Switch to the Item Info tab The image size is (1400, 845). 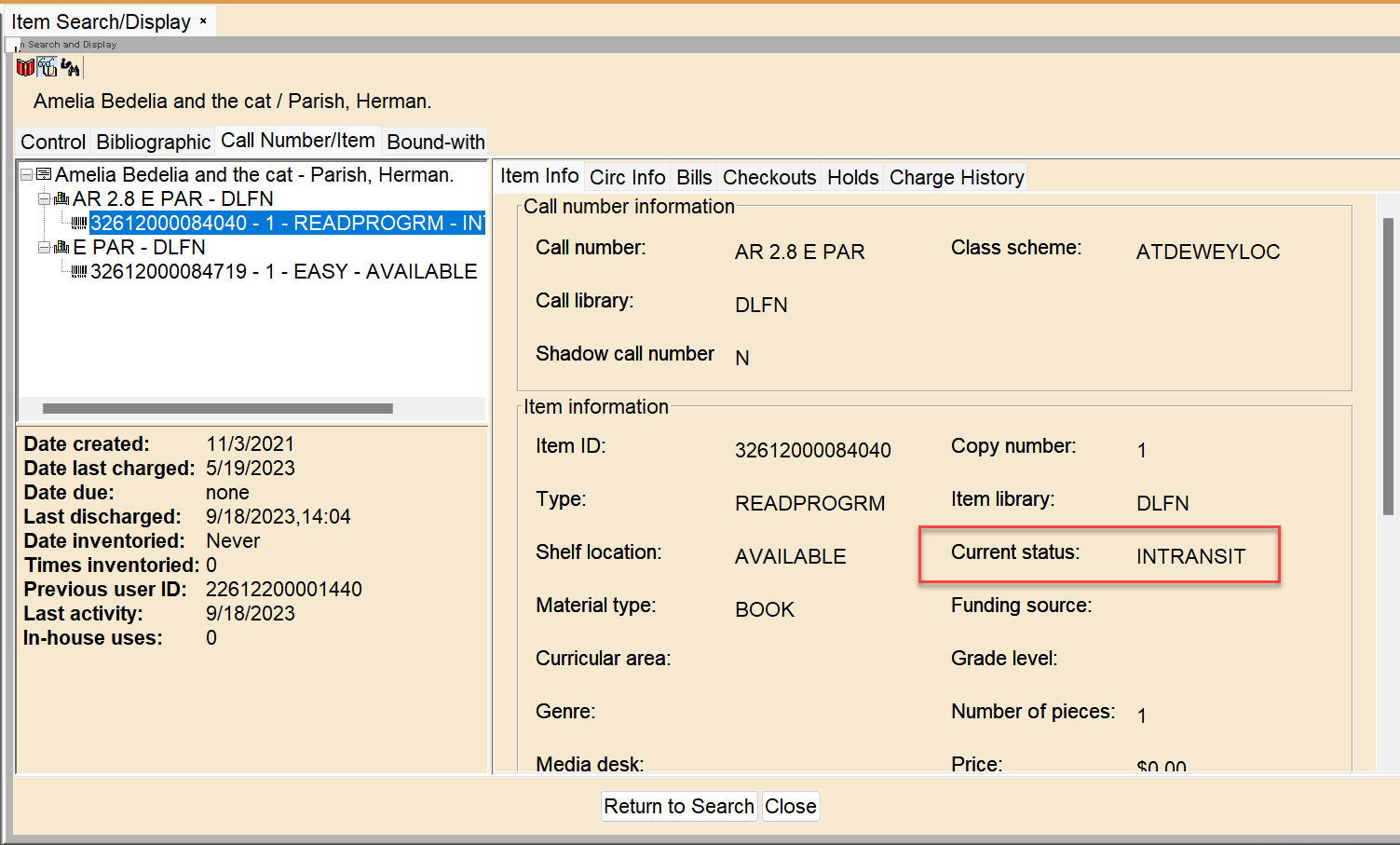[x=539, y=175]
